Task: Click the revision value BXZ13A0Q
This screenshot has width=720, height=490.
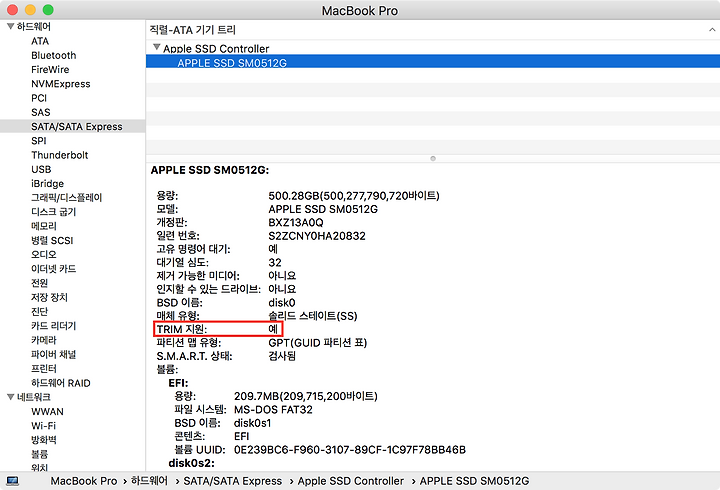Action: (x=296, y=223)
